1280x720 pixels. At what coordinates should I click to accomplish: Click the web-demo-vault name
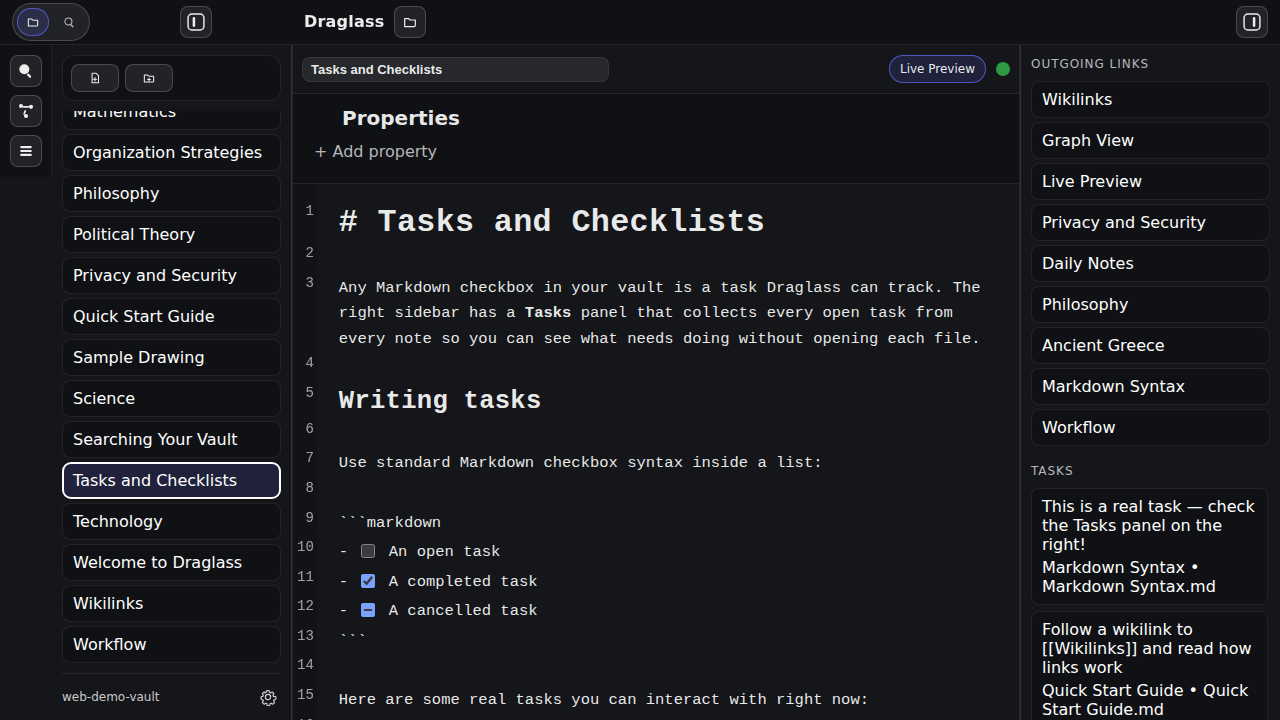tap(111, 697)
